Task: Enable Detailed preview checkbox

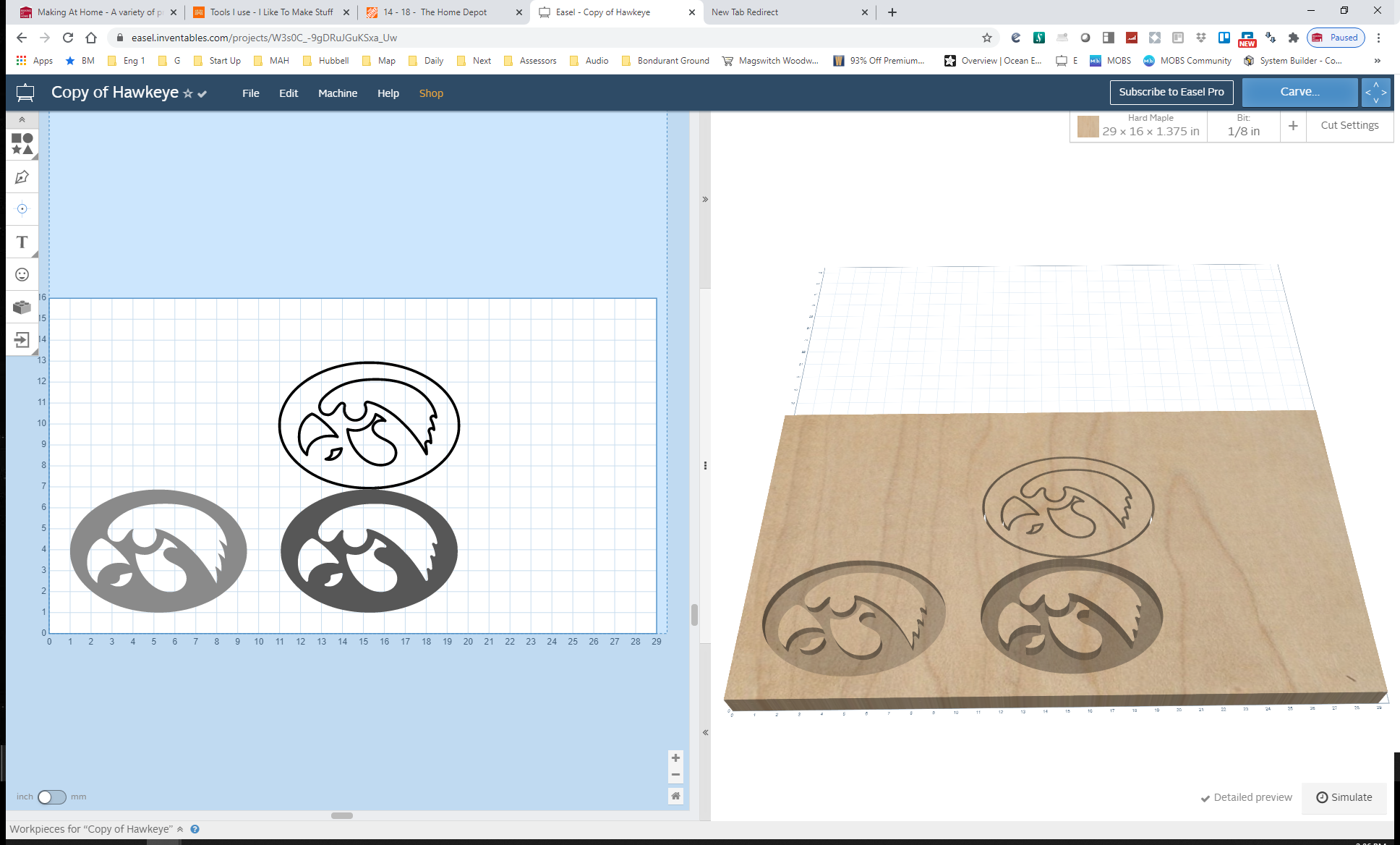Action: point(1207,797)
